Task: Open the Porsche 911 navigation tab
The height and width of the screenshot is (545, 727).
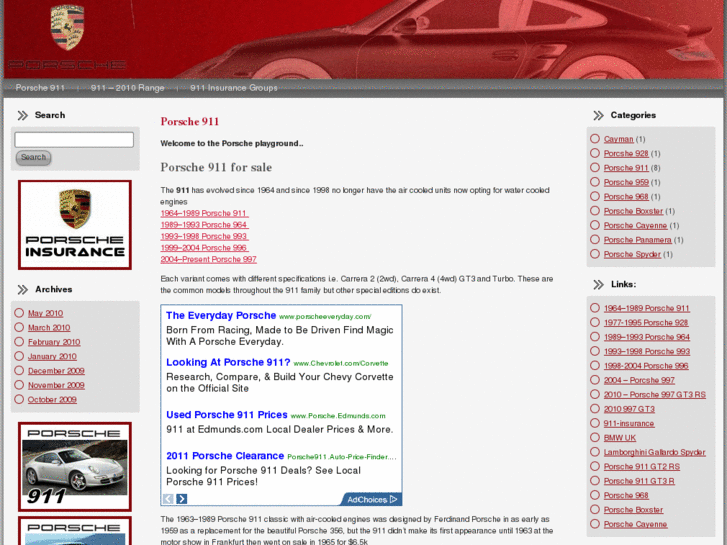Action: tap(39, 88)
